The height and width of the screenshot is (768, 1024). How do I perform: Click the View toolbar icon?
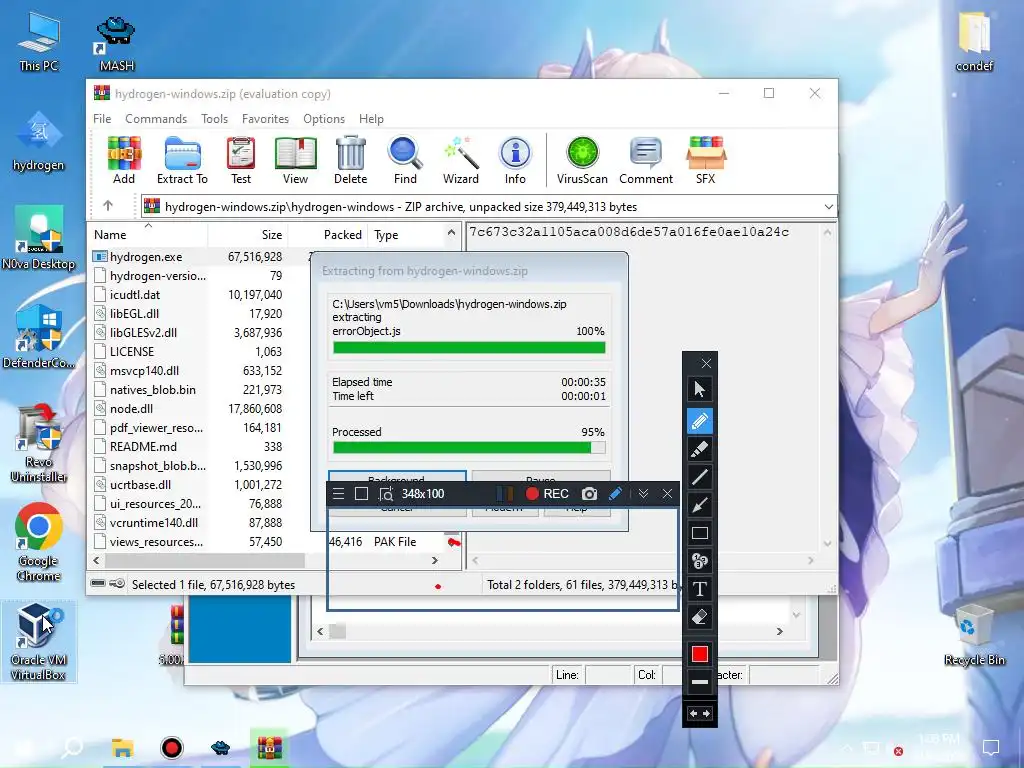(x=295, y=160)
